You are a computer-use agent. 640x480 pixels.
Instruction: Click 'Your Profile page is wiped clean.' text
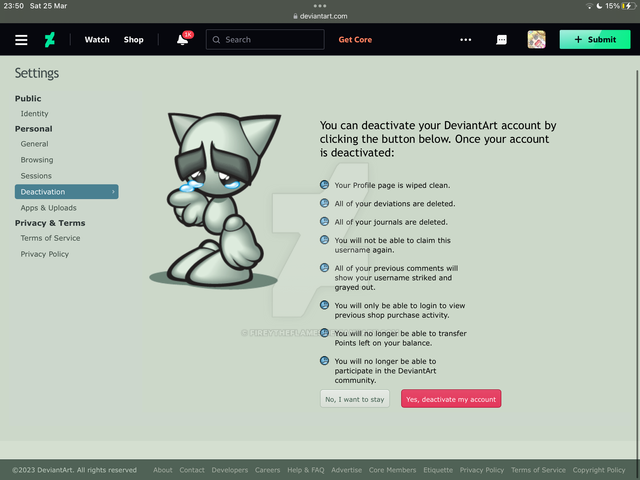(x=392, y=185)
